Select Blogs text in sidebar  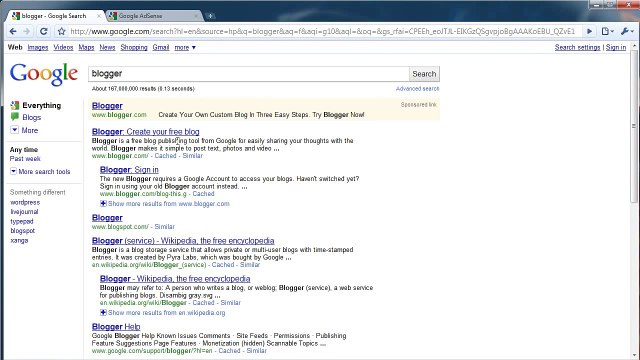[x=32, y=117]
